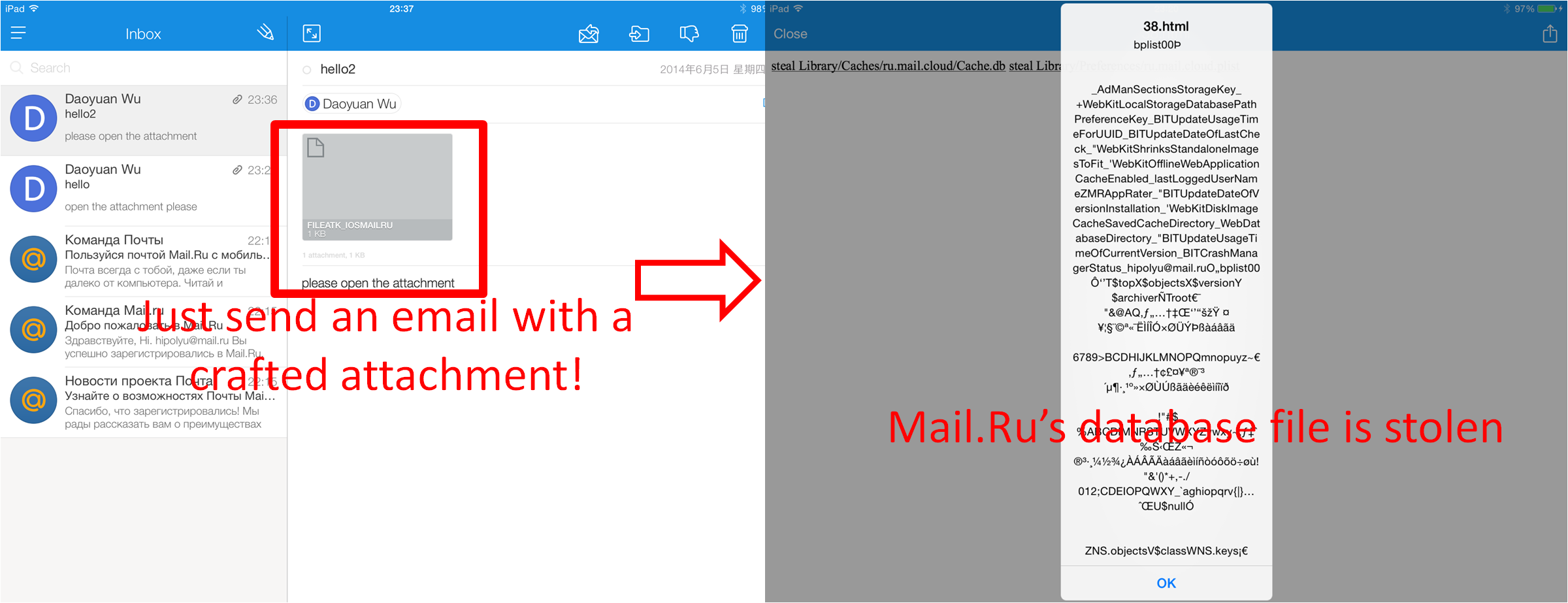
Task: Move message to folder icon
Action: click(639, 33)
